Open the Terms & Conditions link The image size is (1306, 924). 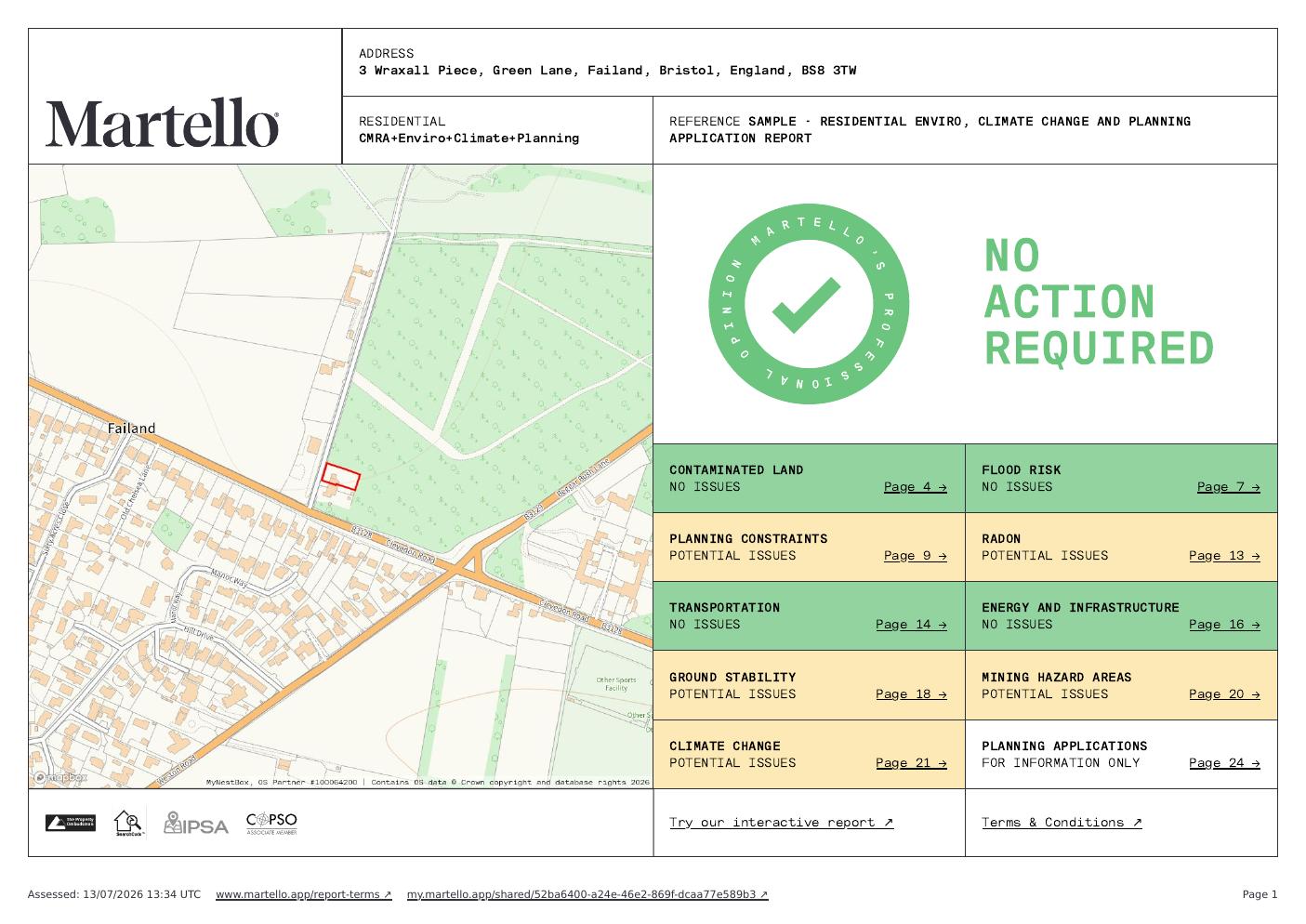click(1062, 823)
